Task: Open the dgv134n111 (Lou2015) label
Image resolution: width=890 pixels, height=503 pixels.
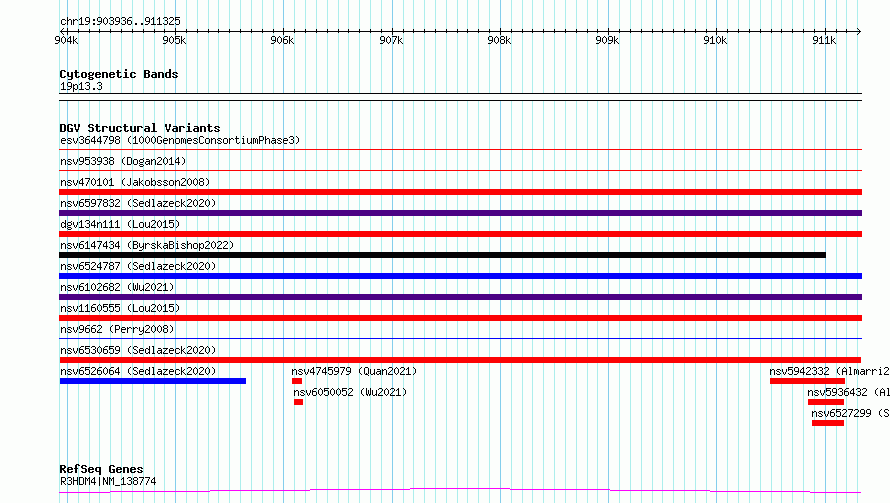Action: tap(120, 224)
